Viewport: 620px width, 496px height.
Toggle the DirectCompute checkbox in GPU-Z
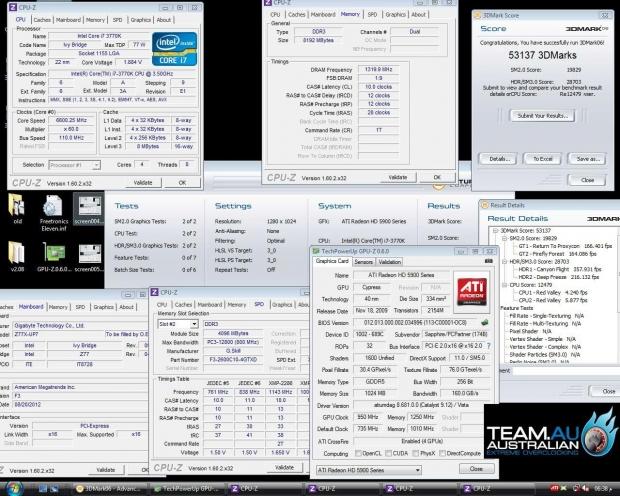442,453
